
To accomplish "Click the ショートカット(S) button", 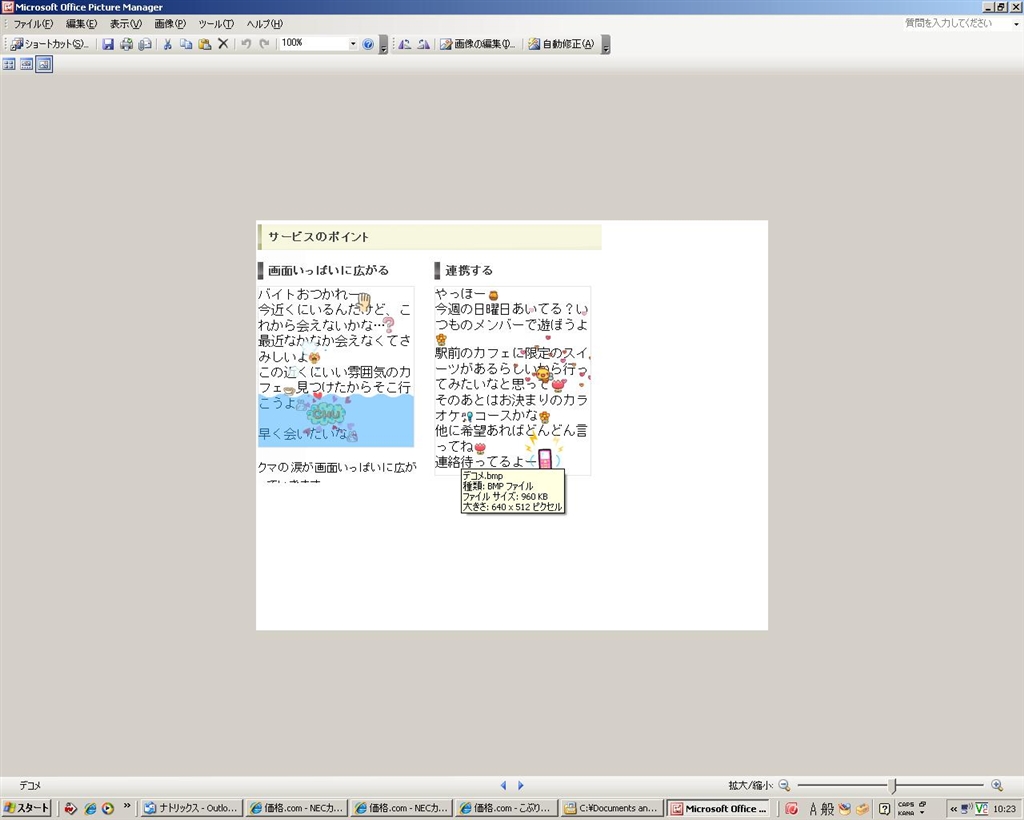I will click(50, 44).
